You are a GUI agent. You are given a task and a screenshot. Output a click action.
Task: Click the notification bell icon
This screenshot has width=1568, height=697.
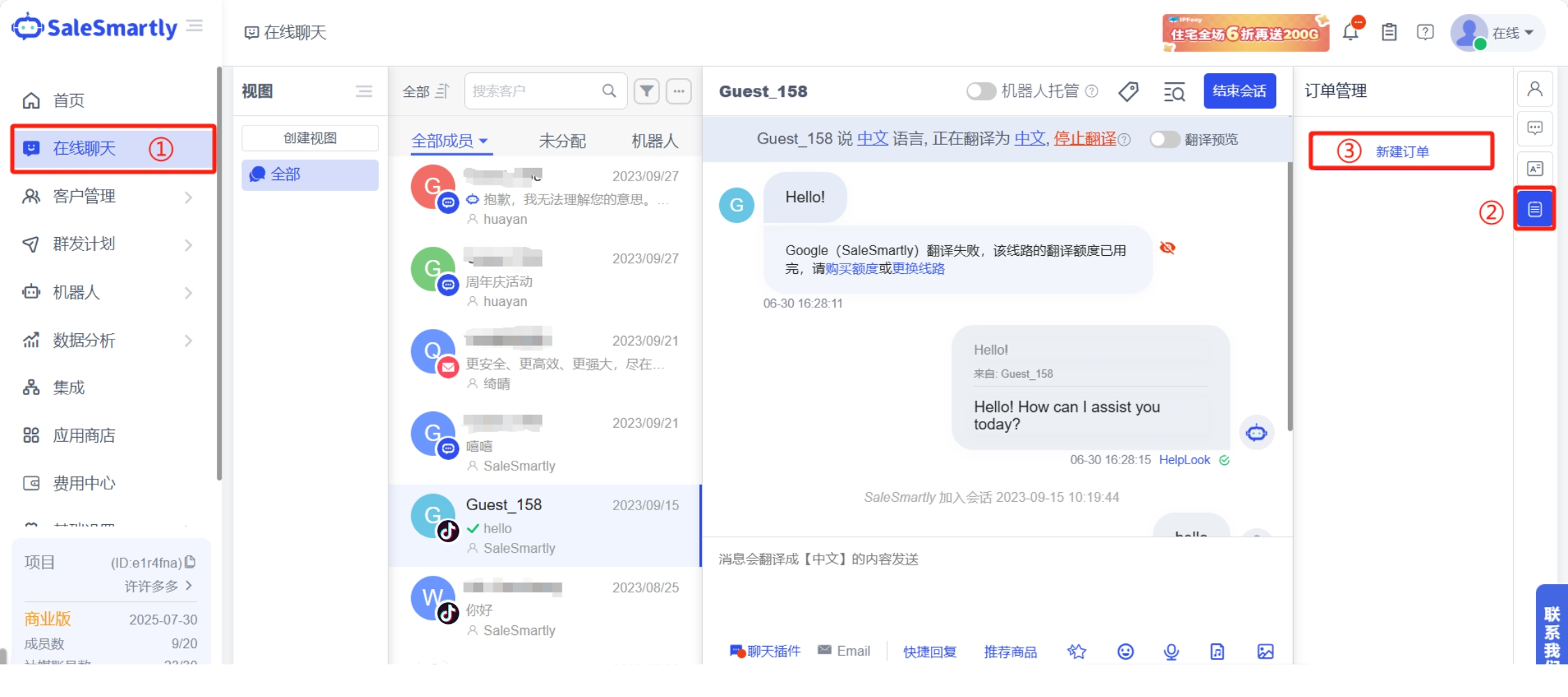[x=1350, y=32]
